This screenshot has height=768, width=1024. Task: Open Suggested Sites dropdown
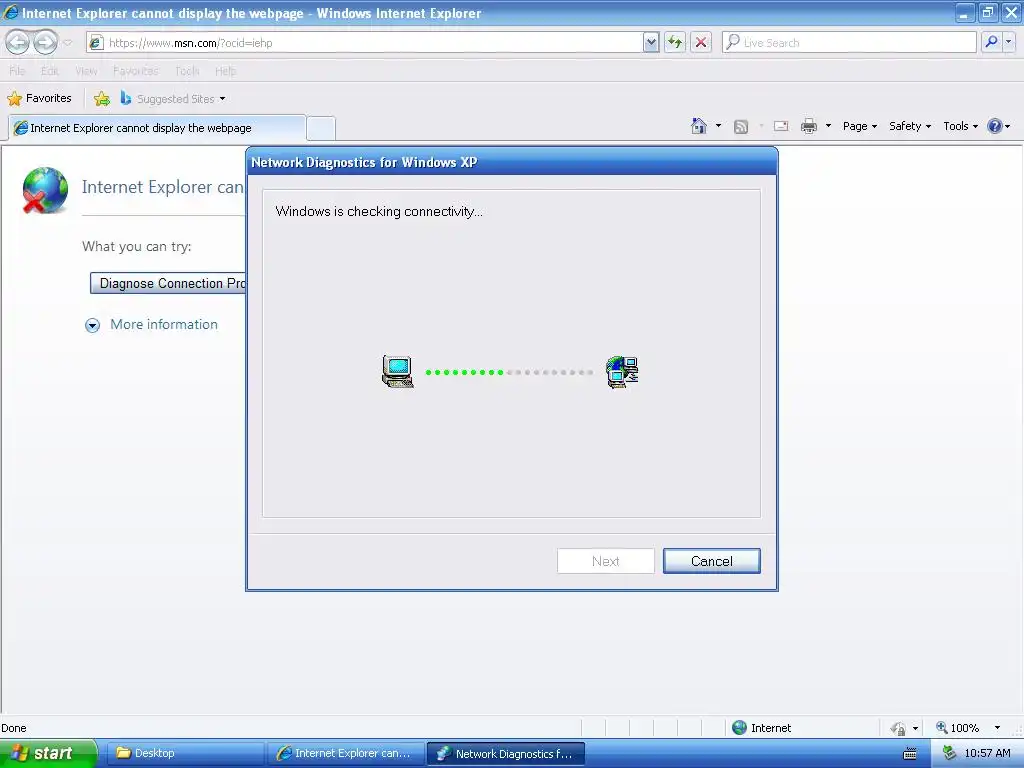tap(173, 99)
